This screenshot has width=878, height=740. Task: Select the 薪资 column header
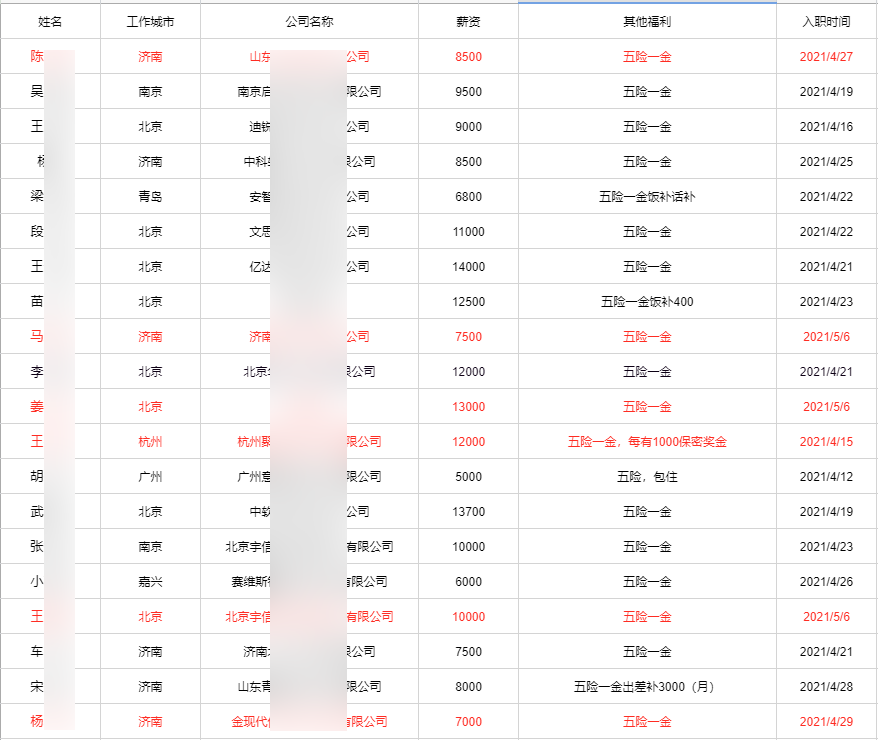468,21
